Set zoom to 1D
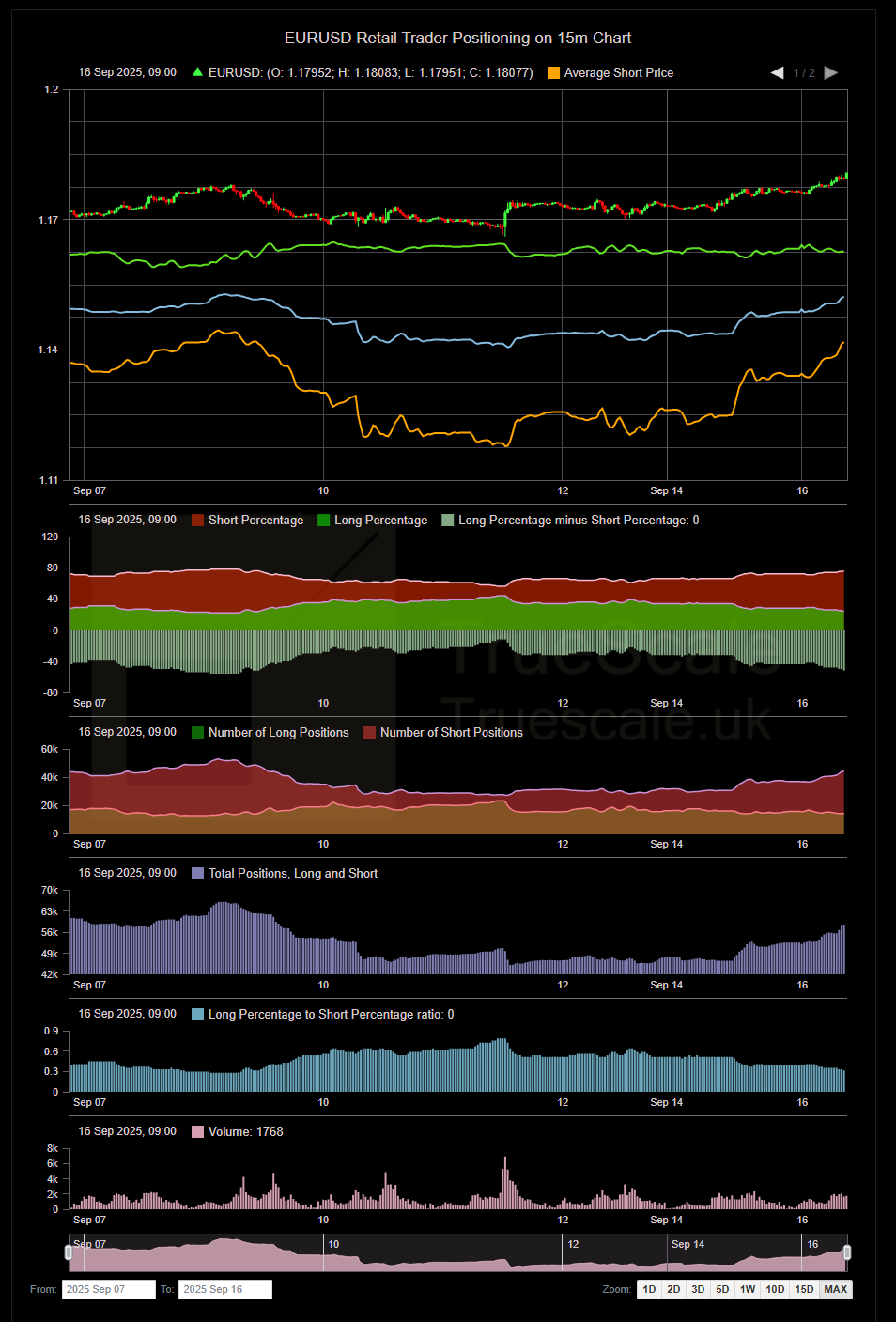Viewport: 896px width, 1322px height. pyautogui.click(x=649, y=1289)
